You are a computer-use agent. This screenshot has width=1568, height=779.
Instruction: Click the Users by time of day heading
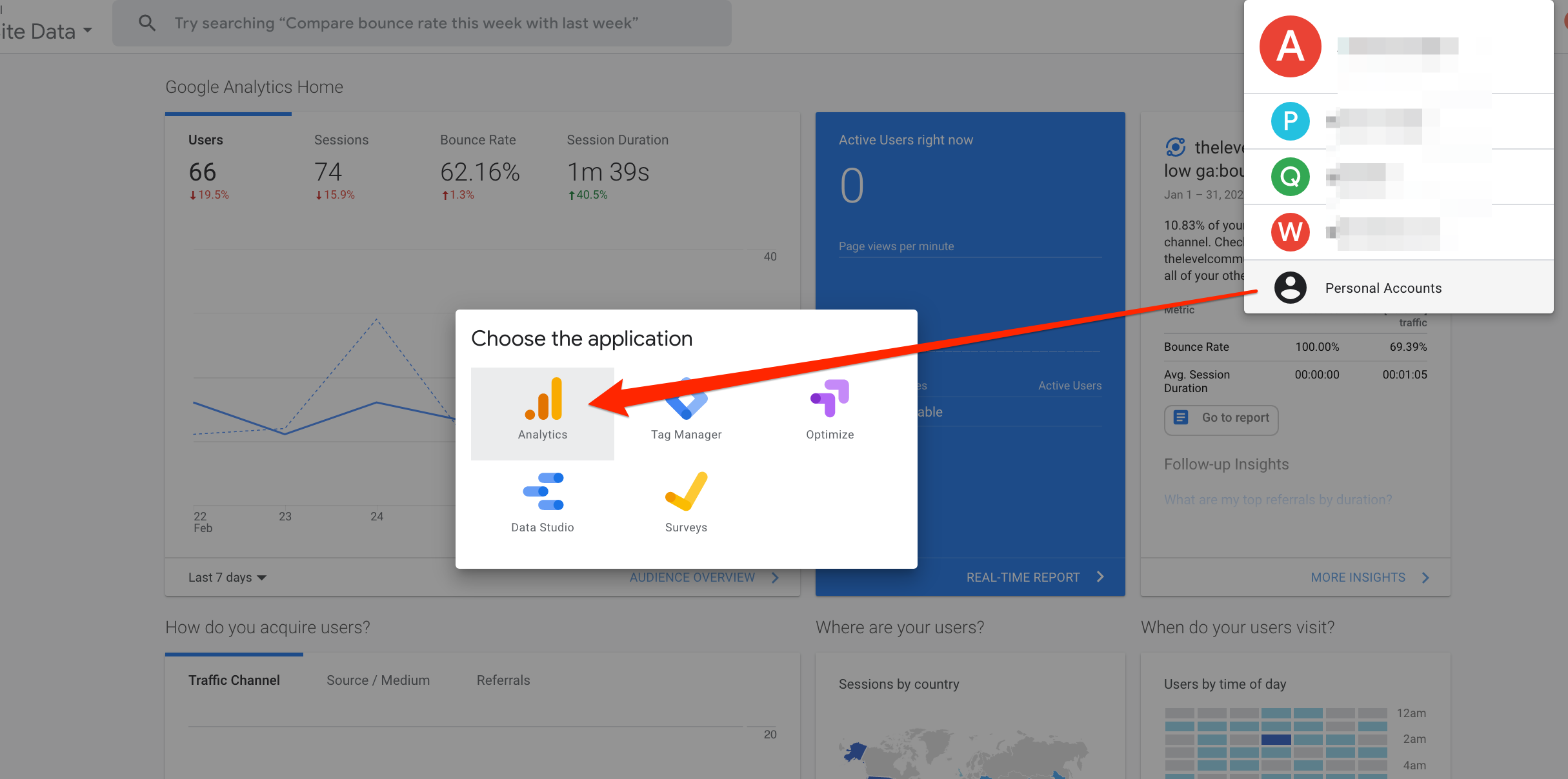tap(1225, 684)
